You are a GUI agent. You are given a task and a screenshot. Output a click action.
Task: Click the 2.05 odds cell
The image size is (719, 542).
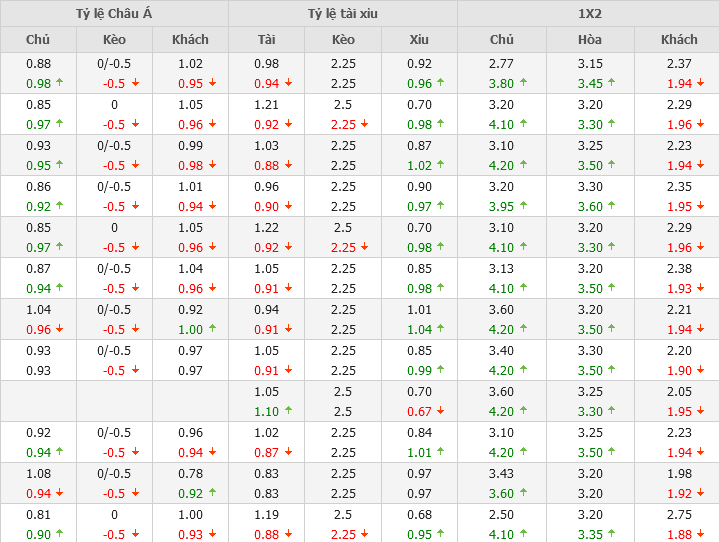pyautogui.click(x=679, y=392)
